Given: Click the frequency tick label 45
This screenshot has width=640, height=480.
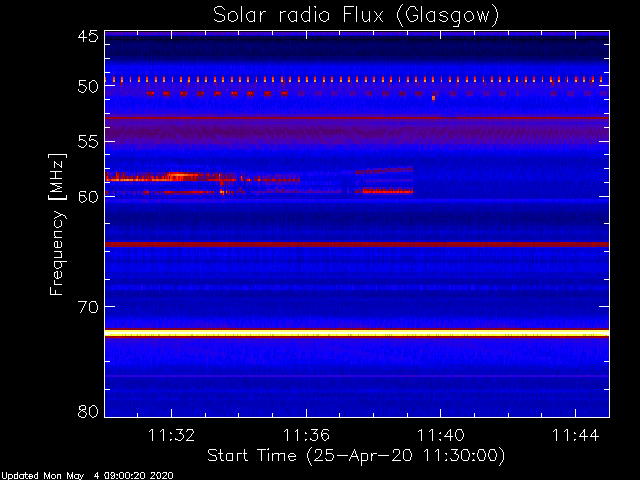Looking at the screenshot, I should [x=88, y=37].
